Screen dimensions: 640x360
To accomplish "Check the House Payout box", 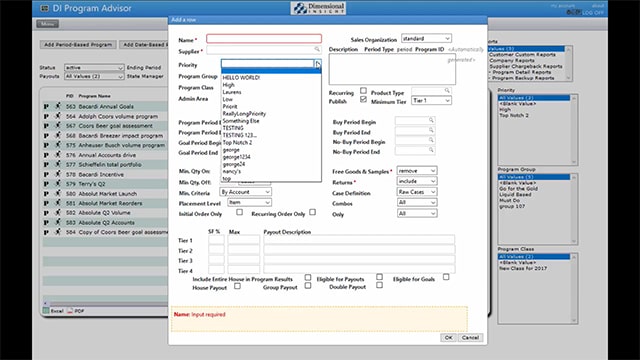I will point(237,286).
